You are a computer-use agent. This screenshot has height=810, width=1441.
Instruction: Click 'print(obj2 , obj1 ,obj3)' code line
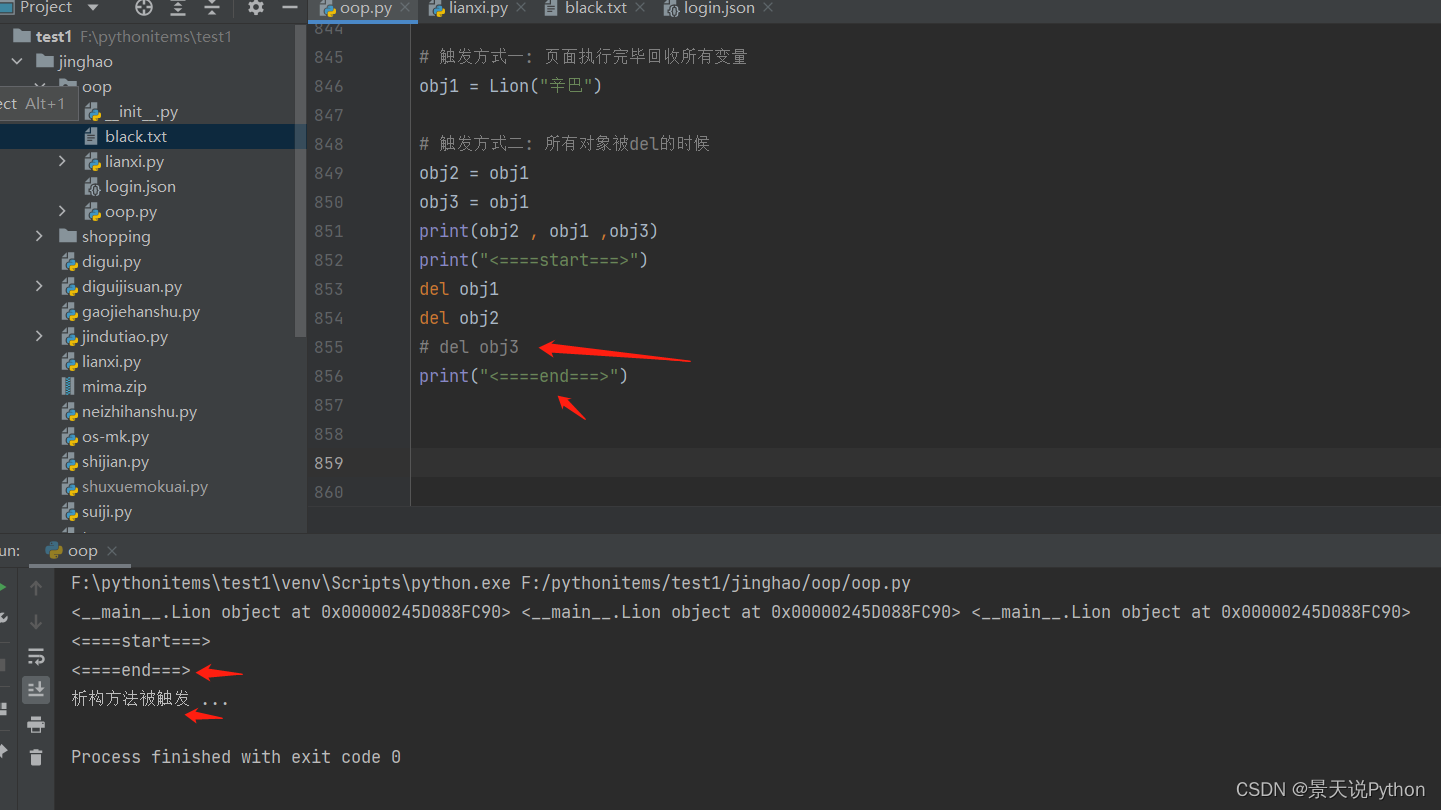click(x=538, y=231)
